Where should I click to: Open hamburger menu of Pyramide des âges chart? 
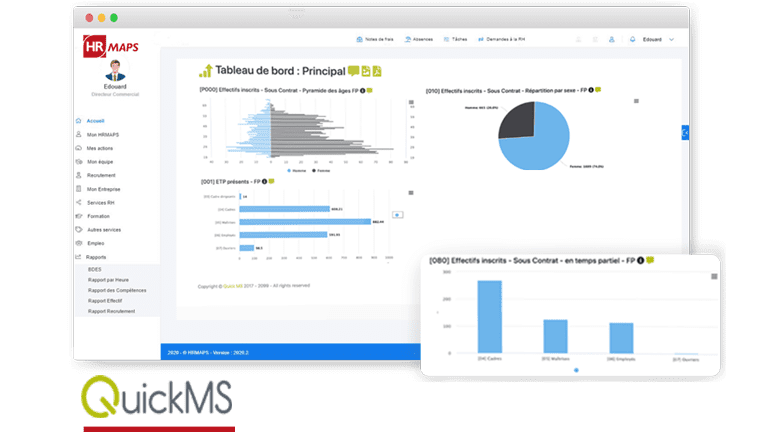[411, 102]
